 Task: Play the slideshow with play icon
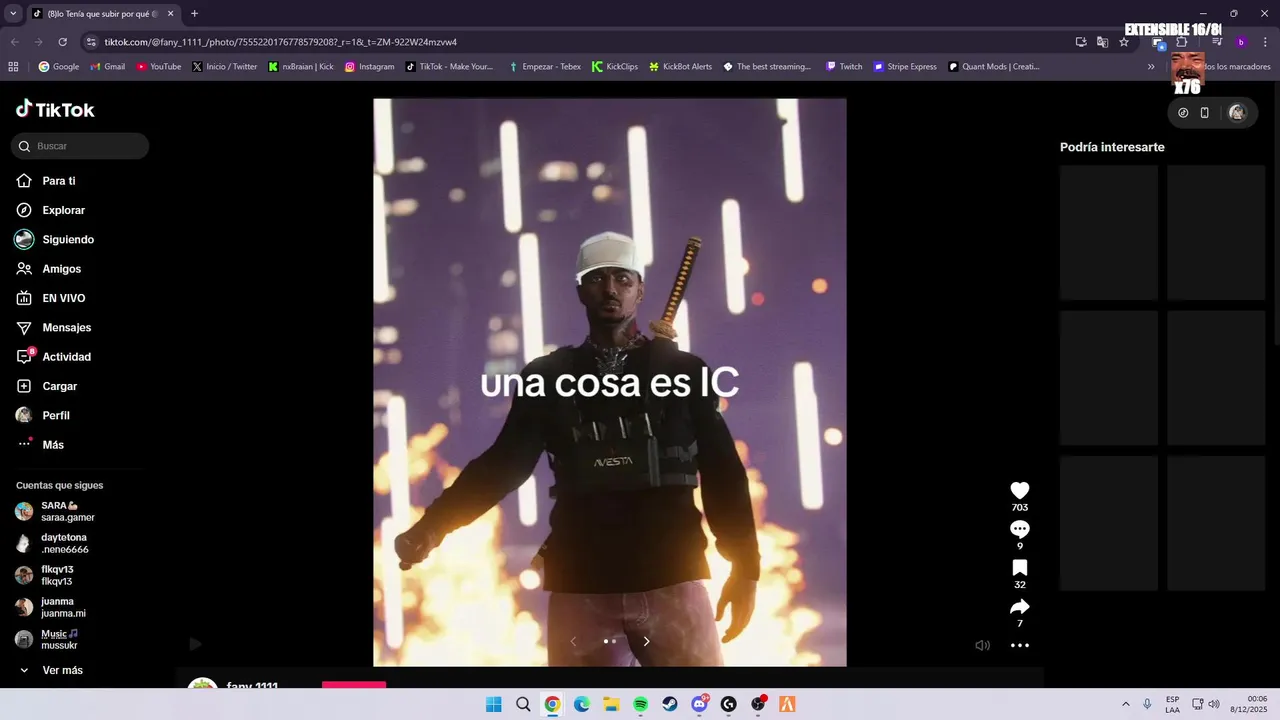click(x=196, y=644)
